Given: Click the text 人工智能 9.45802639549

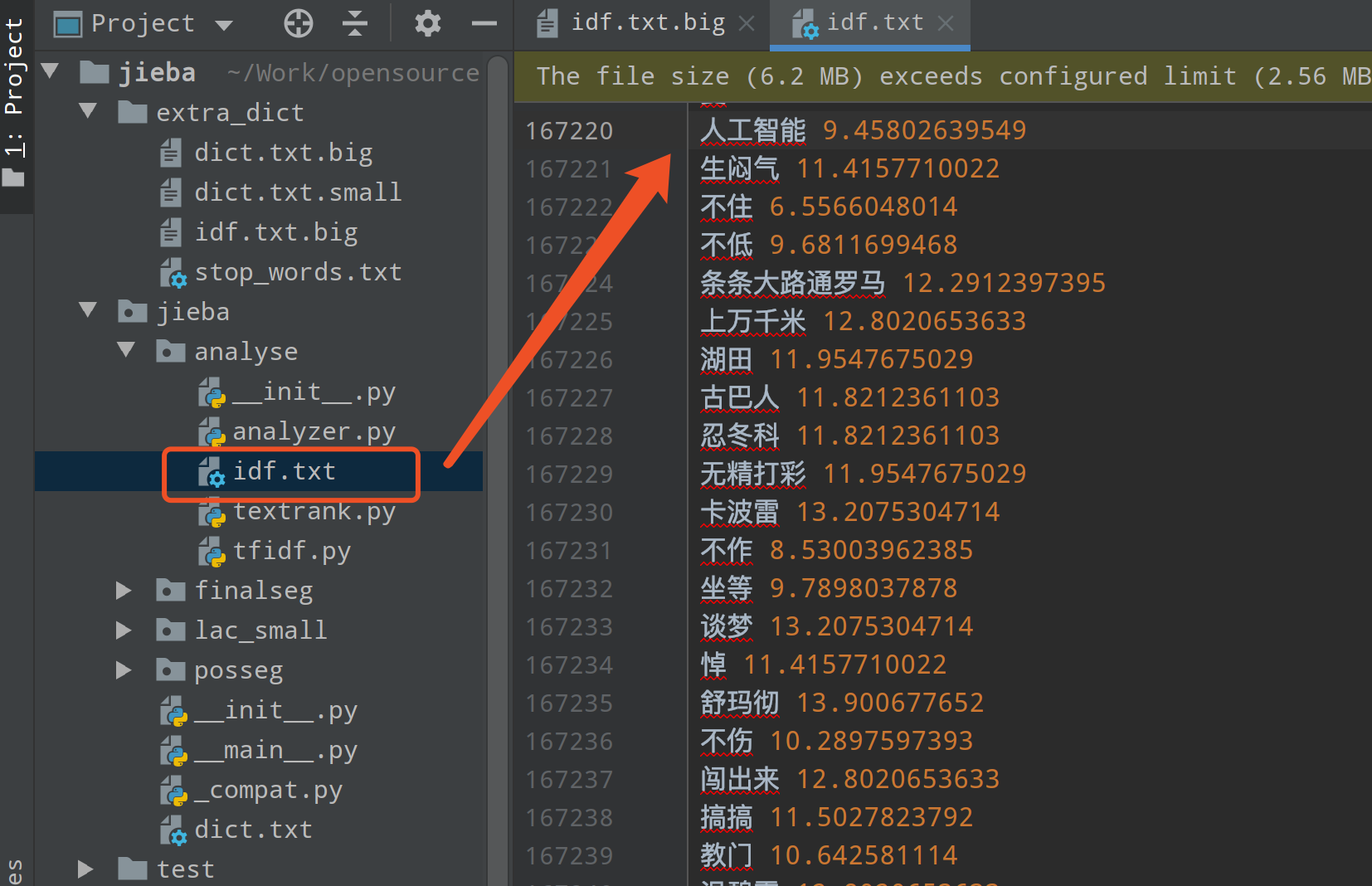Looking at the screenshot, I should click(x=863, y=130).
